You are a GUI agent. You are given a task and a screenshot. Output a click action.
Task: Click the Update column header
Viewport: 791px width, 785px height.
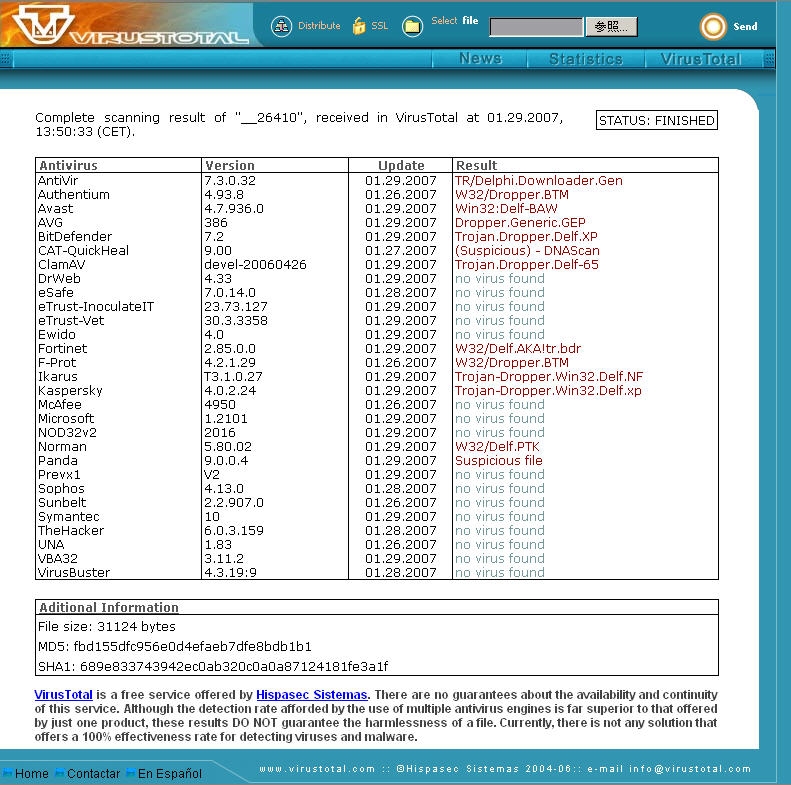(x=401, y=165)
